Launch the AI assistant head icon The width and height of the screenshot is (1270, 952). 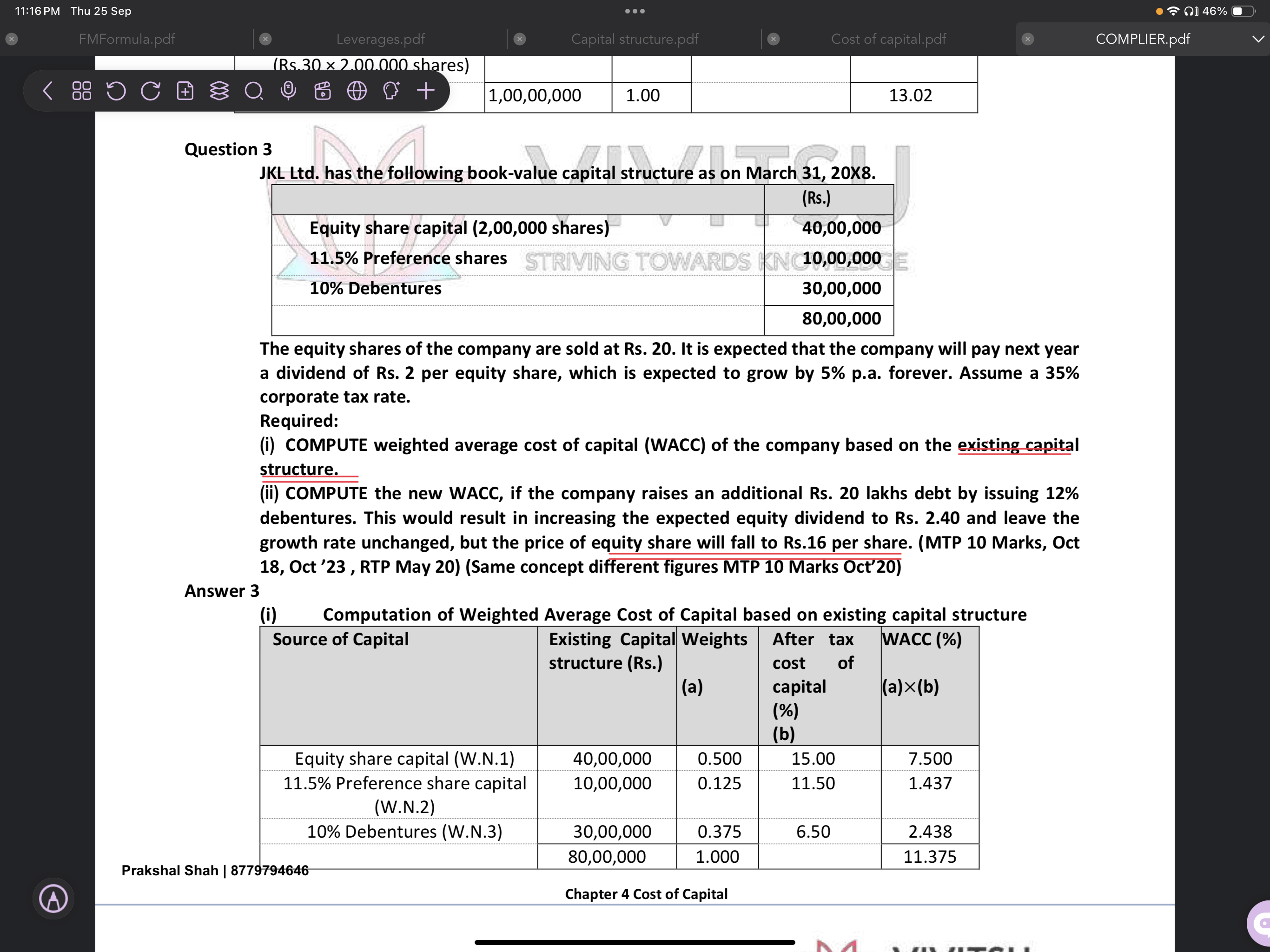pyautogui.click(x=391, y=91)
